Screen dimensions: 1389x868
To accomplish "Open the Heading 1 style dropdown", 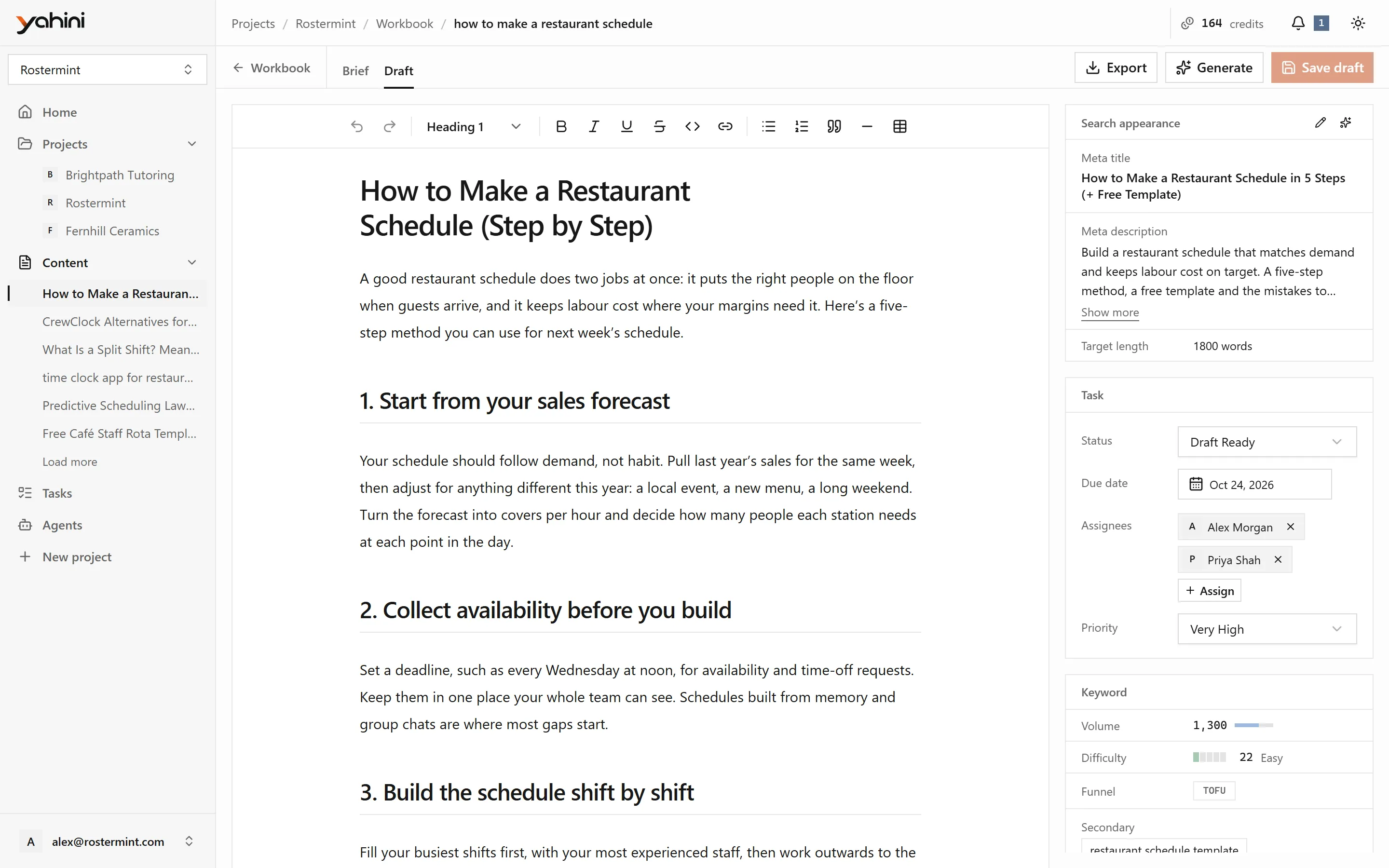I will (x=474, y=126).
